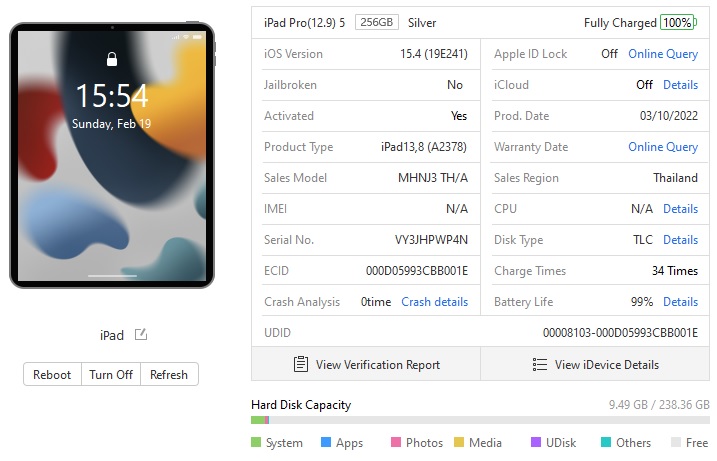
Task: Click the iPad lock screen preview thumbnail
Action: pyautogui.click(x=112, y=155)
